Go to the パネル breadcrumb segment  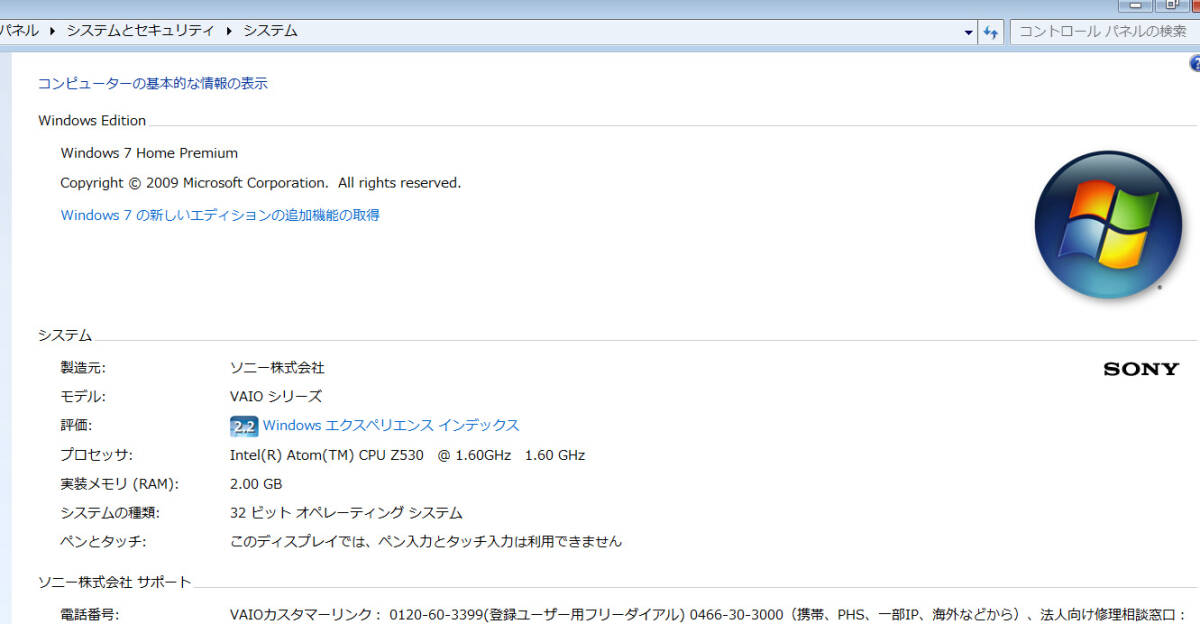[19, 31]
